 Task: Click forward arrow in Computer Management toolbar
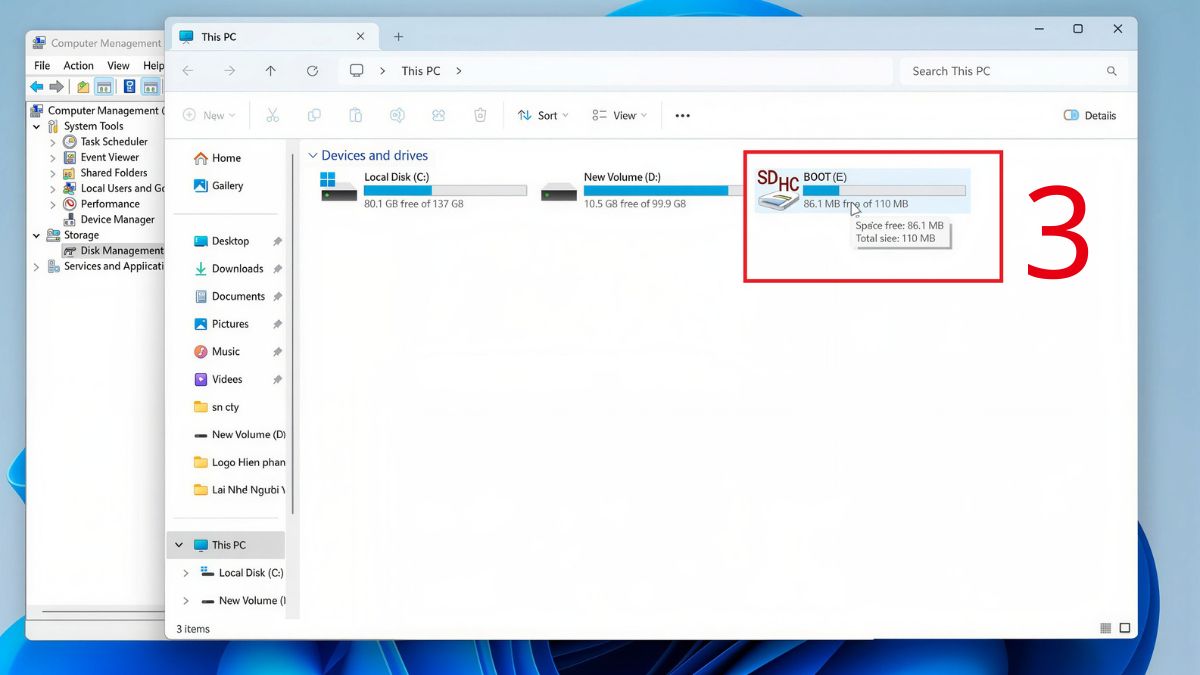(x=56, y=87)
